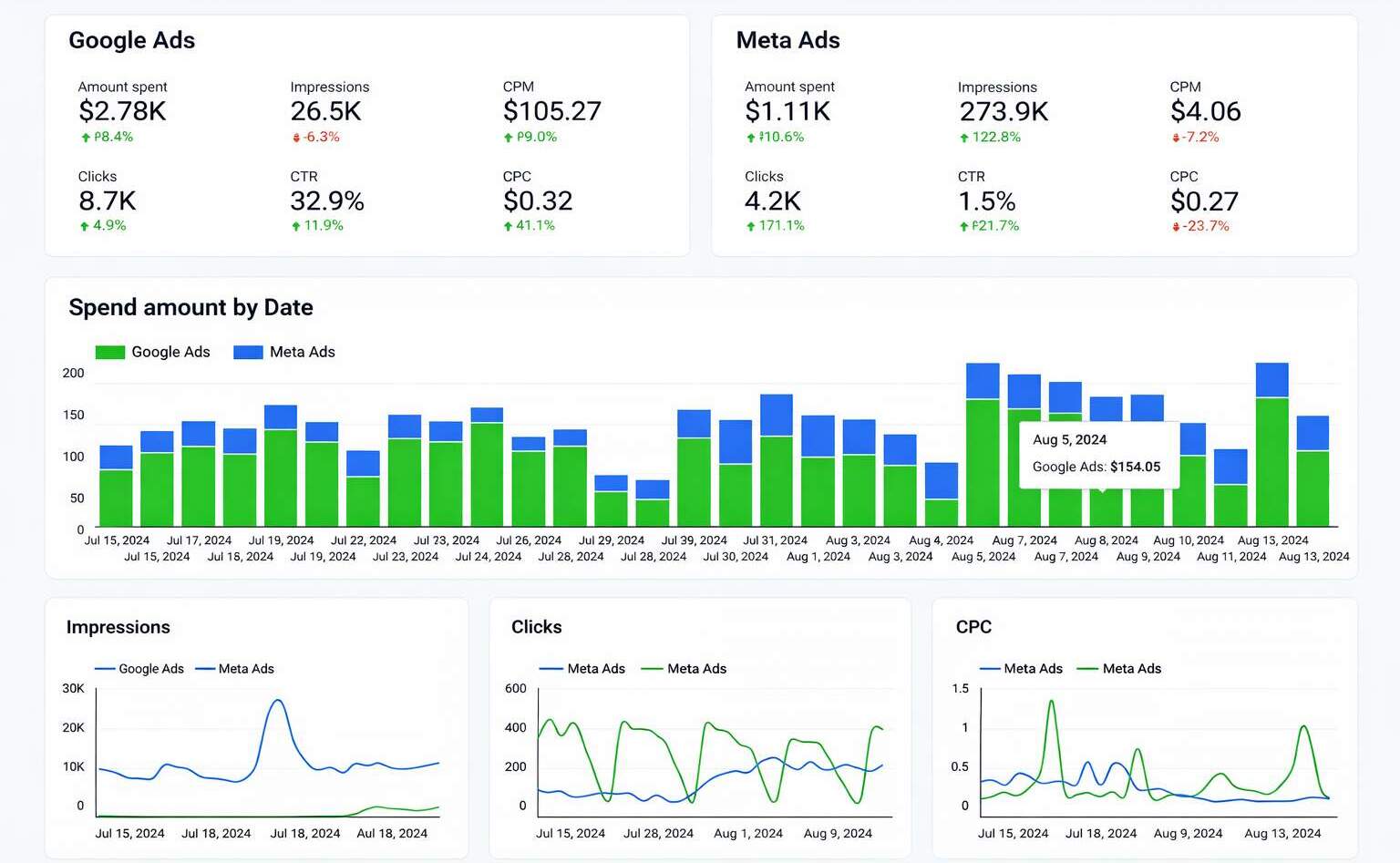Click the red arrow next to -23.7% Meta CPC change
This screenshot has height=863, width=1400.
[x=1176, y=226]
